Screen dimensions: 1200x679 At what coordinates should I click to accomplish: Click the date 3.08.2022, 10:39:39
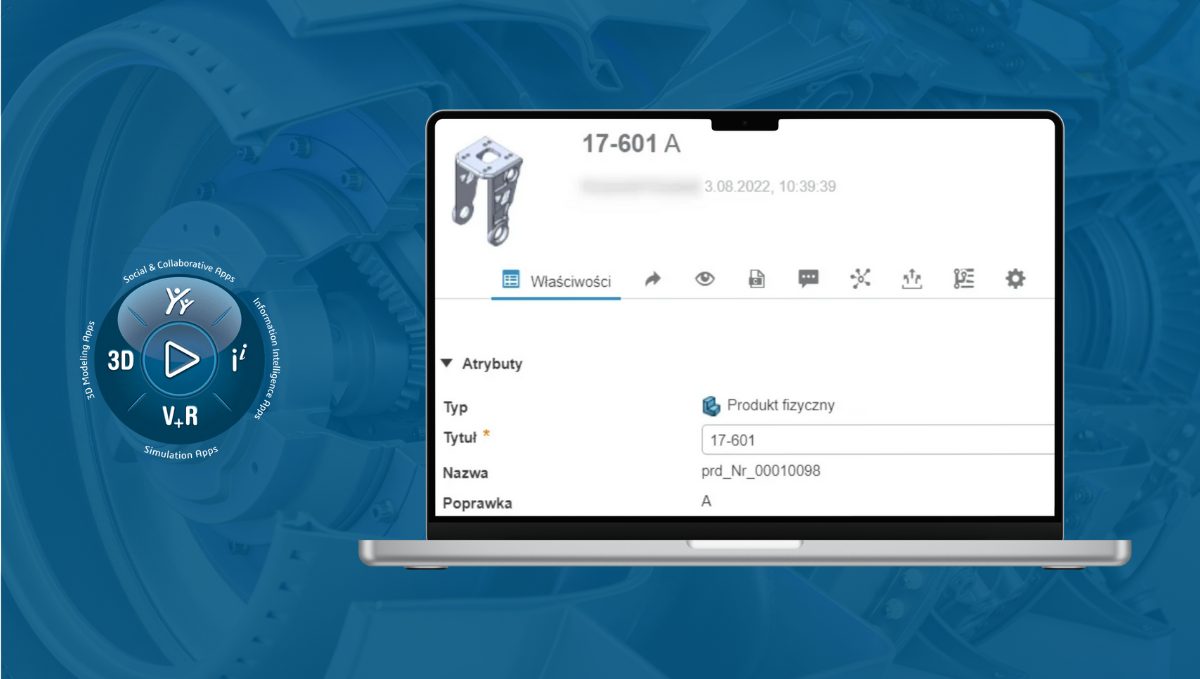(x=770, y=186)
